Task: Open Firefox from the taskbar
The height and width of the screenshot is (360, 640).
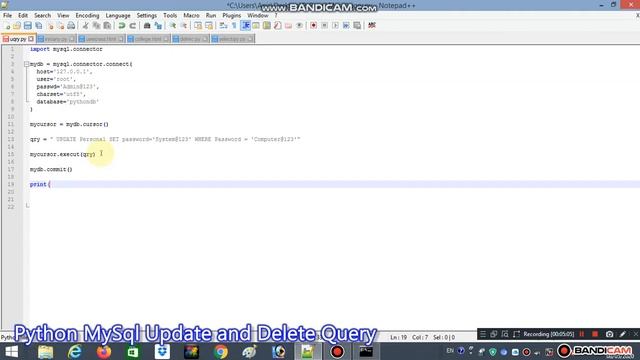Action: (104, 352)
